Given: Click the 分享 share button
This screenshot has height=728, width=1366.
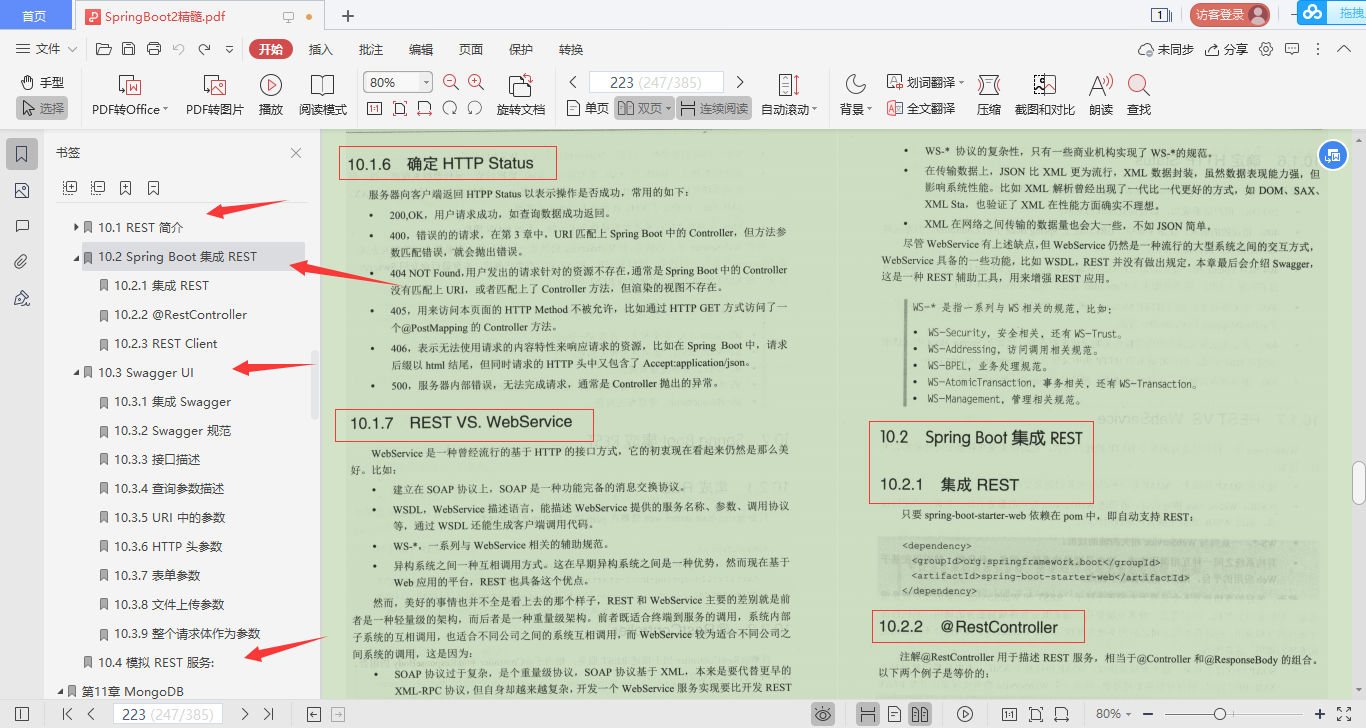Looking at the screenshot, I should point(1226,49).
